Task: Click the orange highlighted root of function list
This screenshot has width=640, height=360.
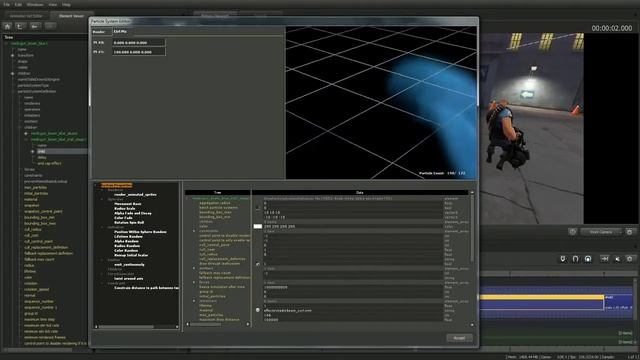Action: 116,185
